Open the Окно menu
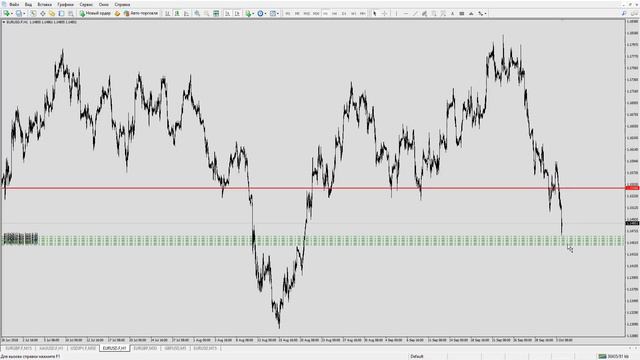 [x=104, y=4]
